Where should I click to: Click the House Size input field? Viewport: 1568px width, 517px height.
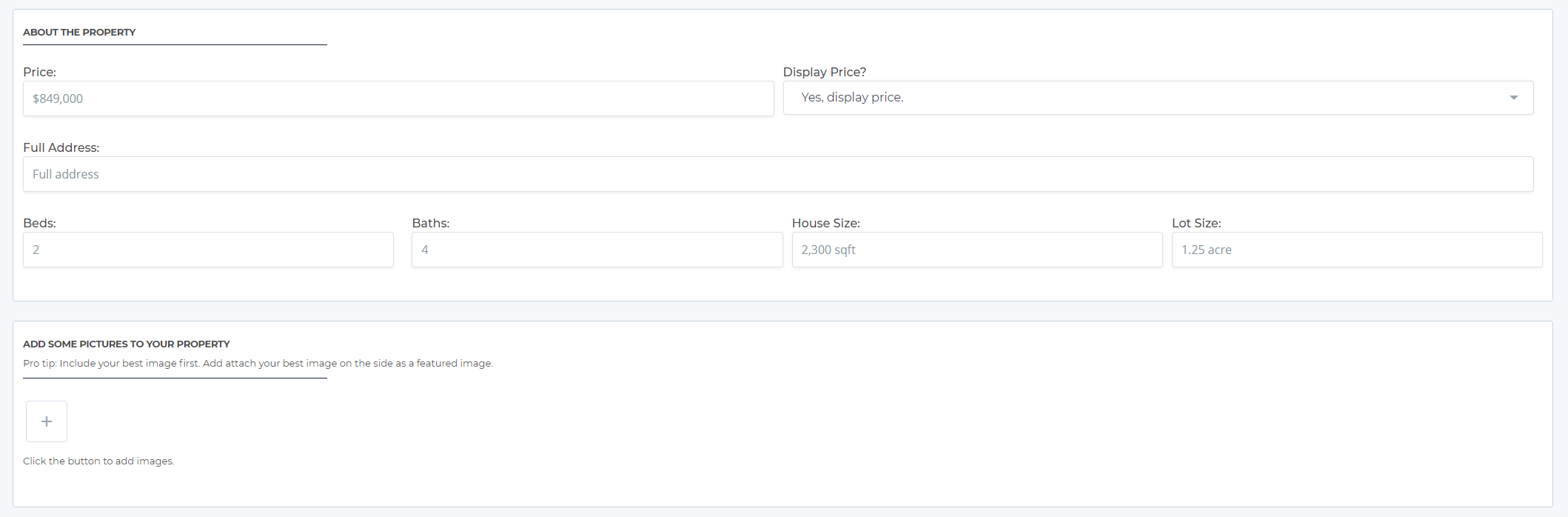[977, 250]
